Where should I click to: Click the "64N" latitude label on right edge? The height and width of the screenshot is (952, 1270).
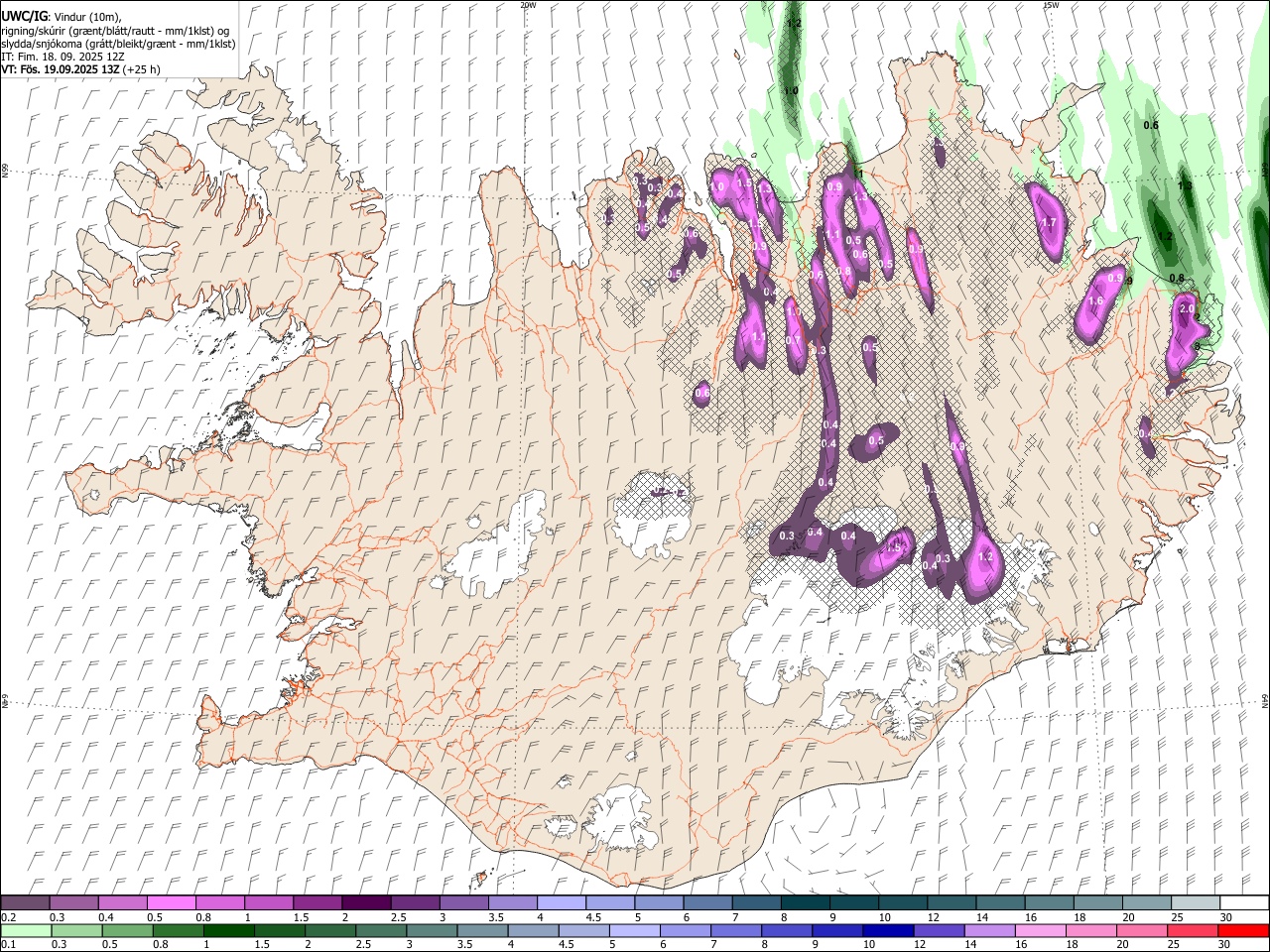click(x=1265, y=700)
